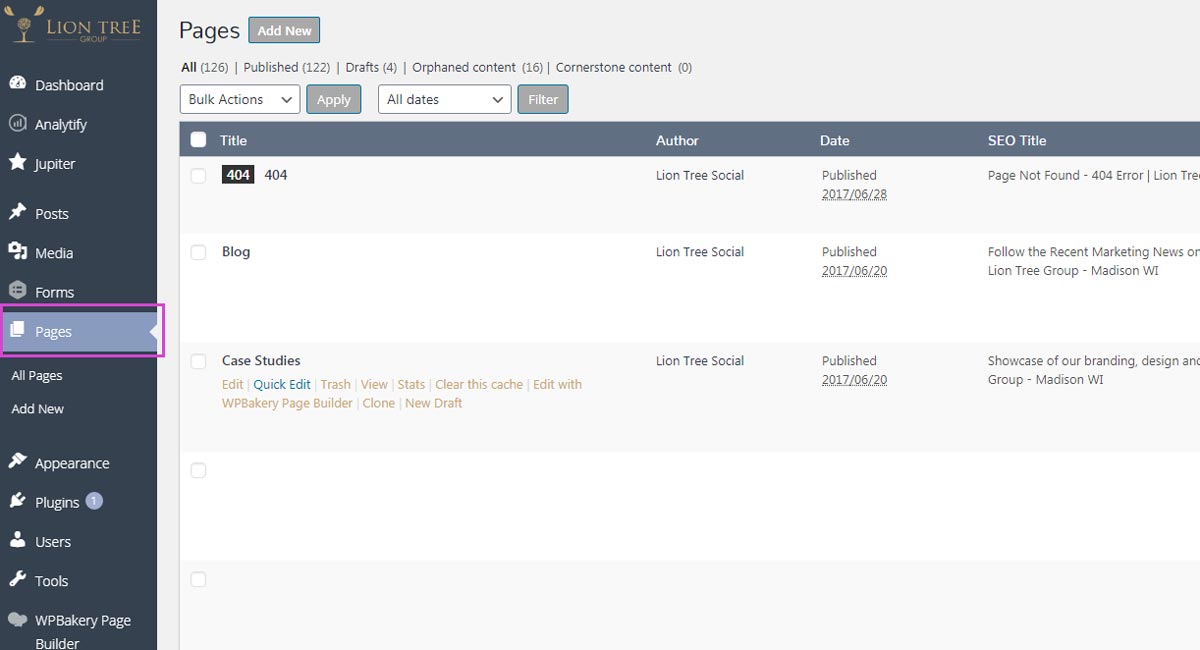This screenshot has width=1200, height=650.
Task: Click the 404 thumbnail badge in first row
Action: [x=238, y=174]
